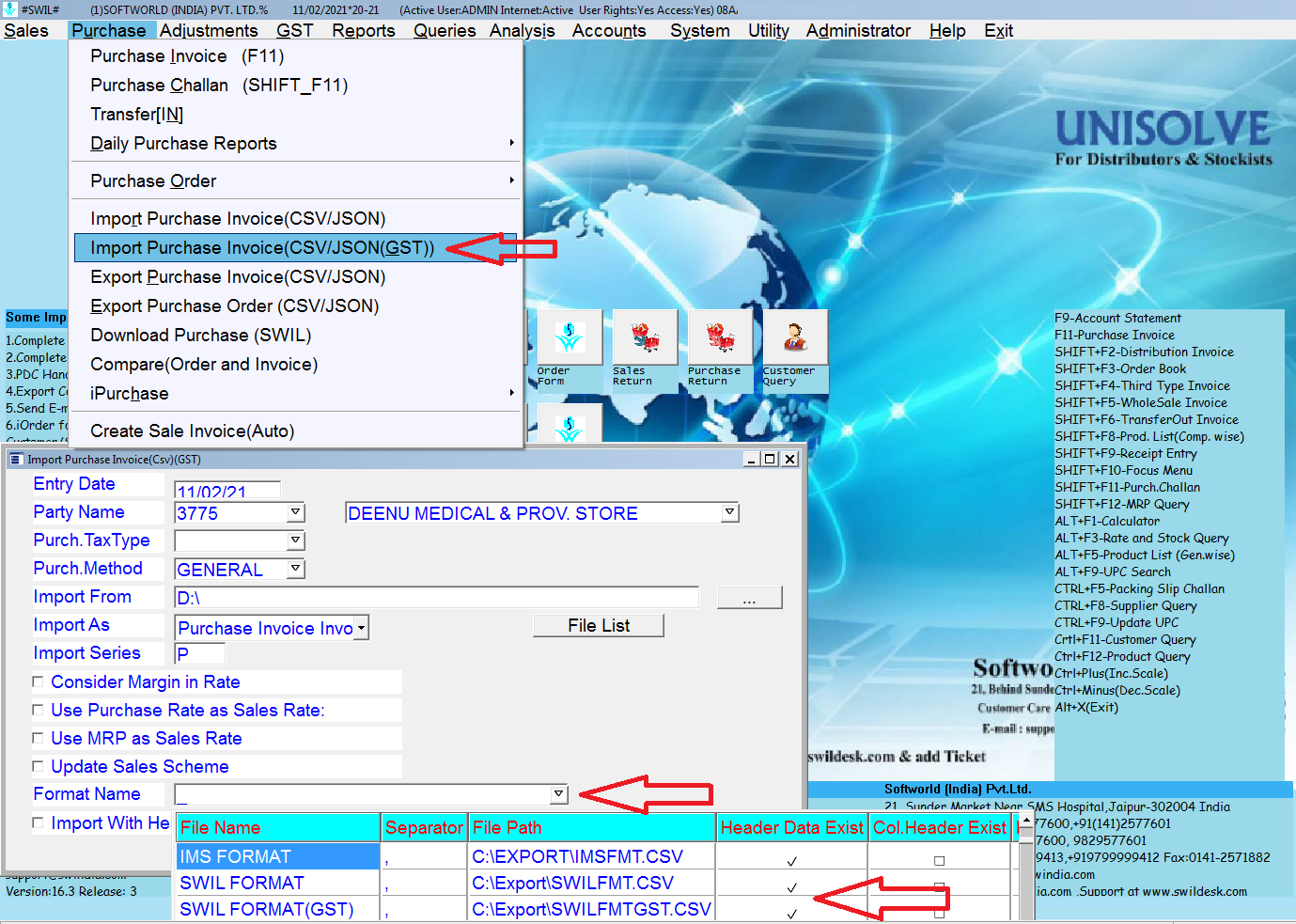1296x924 pixels.
Task: Select Export Purchase Invoice(CSV/JSON) menu item
Action: (x=296, y=277)
